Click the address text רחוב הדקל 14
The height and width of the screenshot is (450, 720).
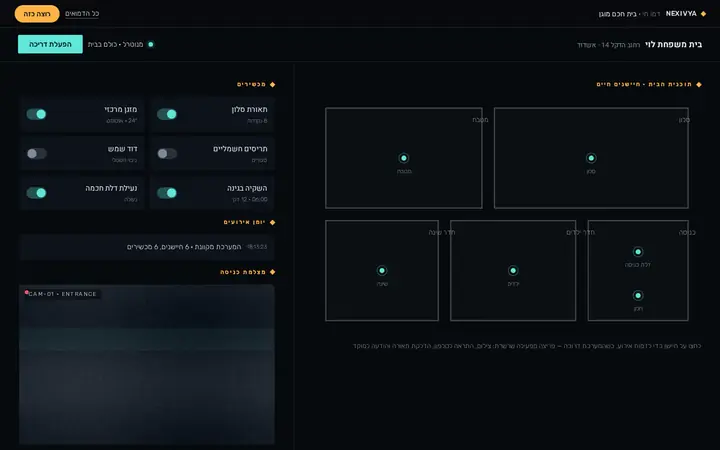click(x=620, y=45)
